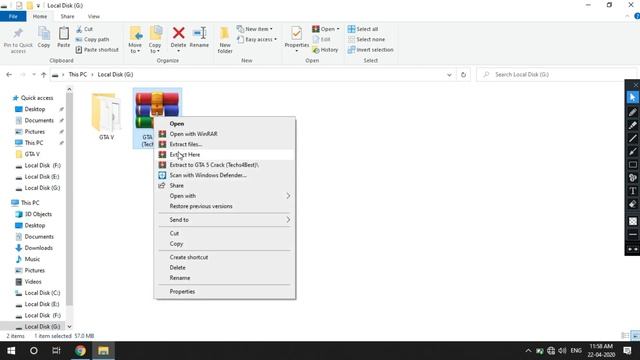
Task: Click the back navigation arrow
Action: tap(9, 75)
